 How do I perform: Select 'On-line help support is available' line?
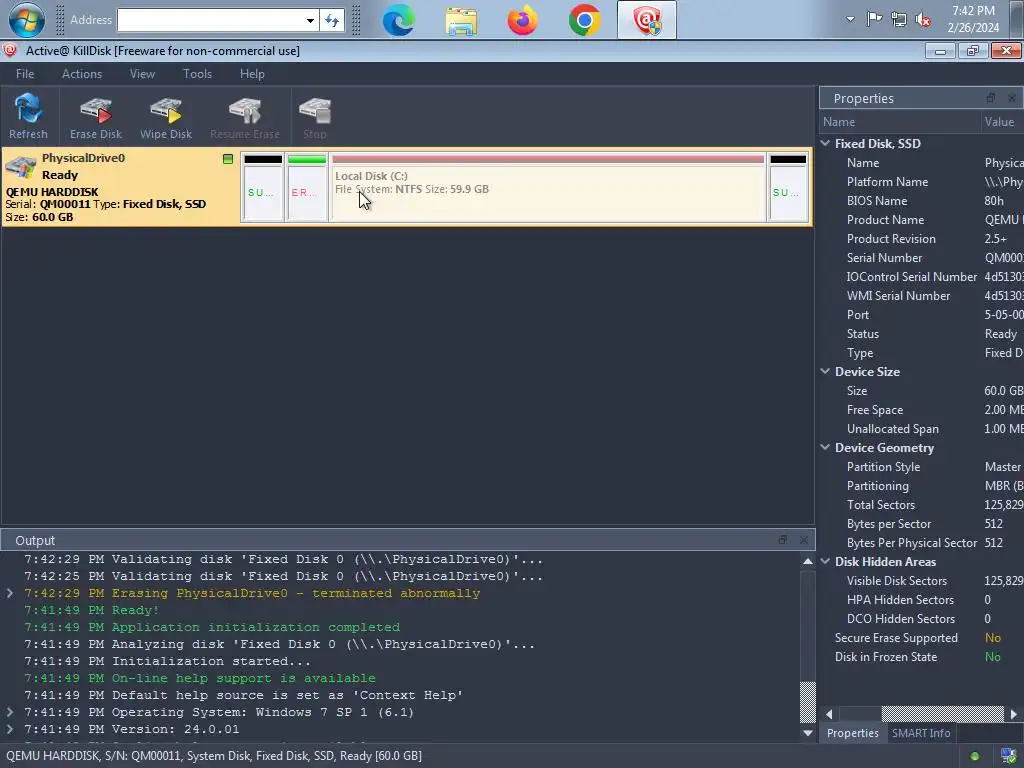(x=200, y=678)
